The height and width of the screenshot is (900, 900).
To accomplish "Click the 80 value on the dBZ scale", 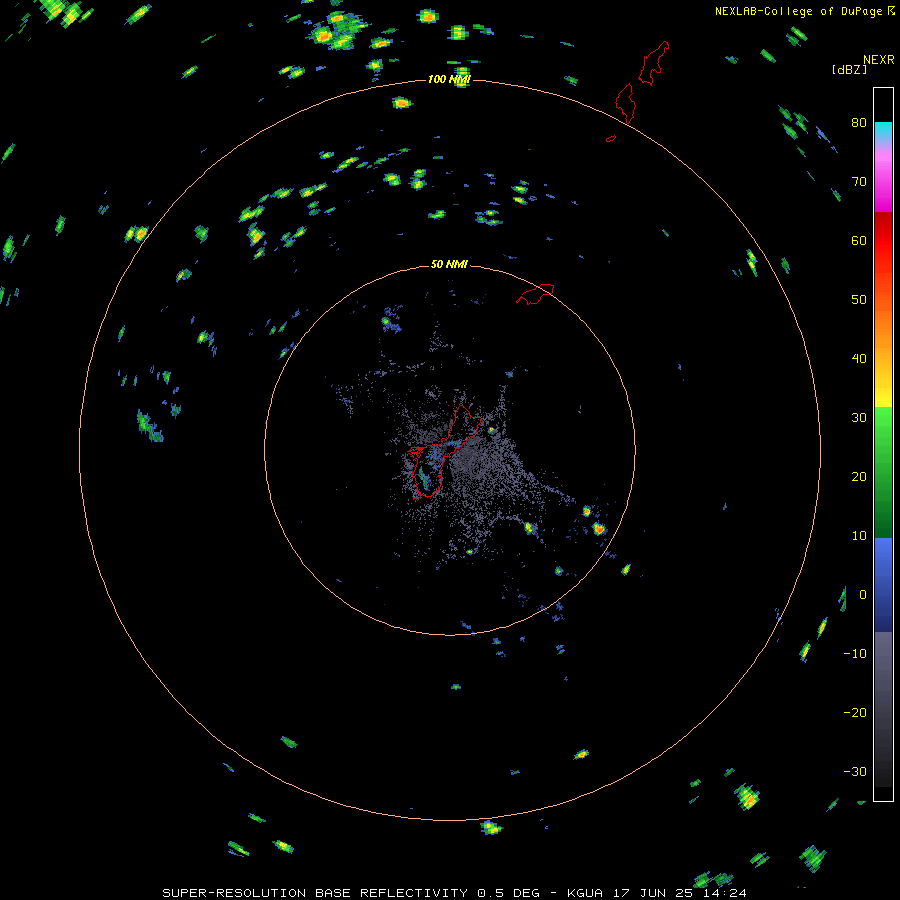I will tap(859, 123).
